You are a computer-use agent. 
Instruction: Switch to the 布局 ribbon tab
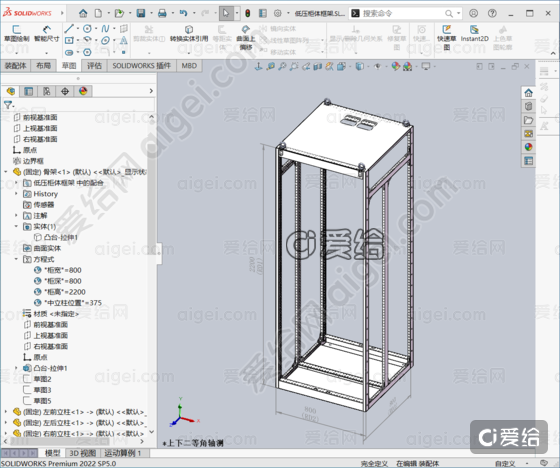[x=43, y=66]
